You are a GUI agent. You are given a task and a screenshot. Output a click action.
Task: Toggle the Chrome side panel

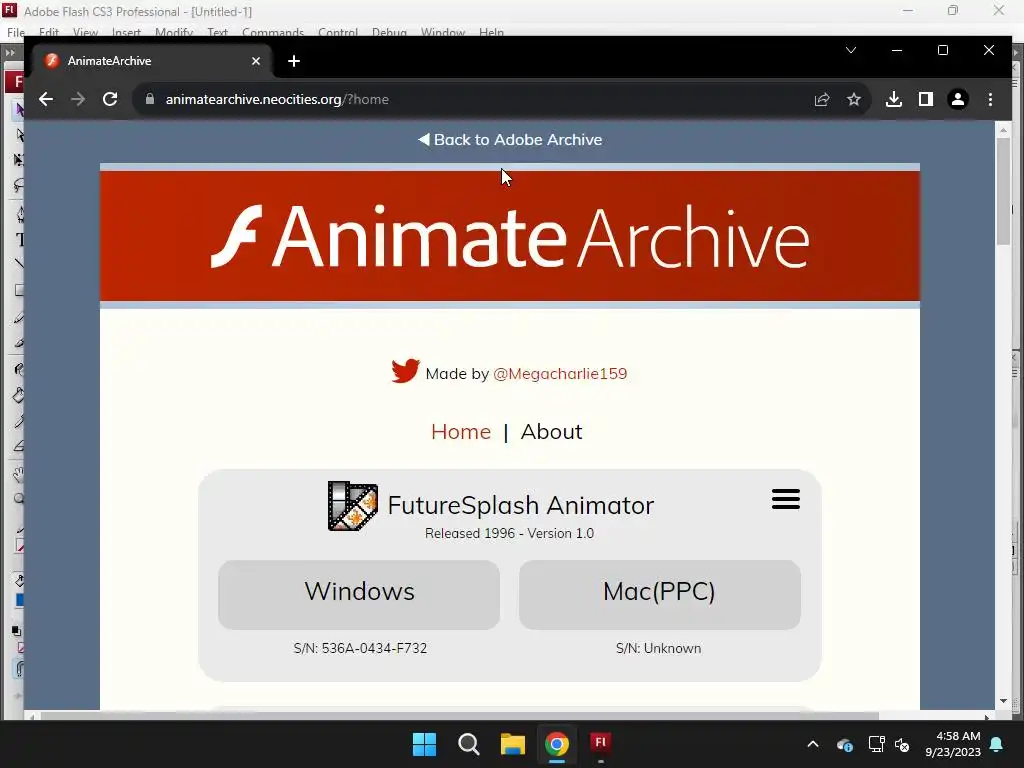pyautogui.click(x=925, y=99)
